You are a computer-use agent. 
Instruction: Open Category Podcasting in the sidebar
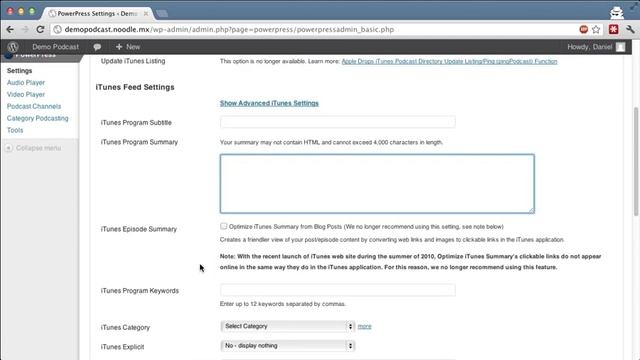click(38, 118)
